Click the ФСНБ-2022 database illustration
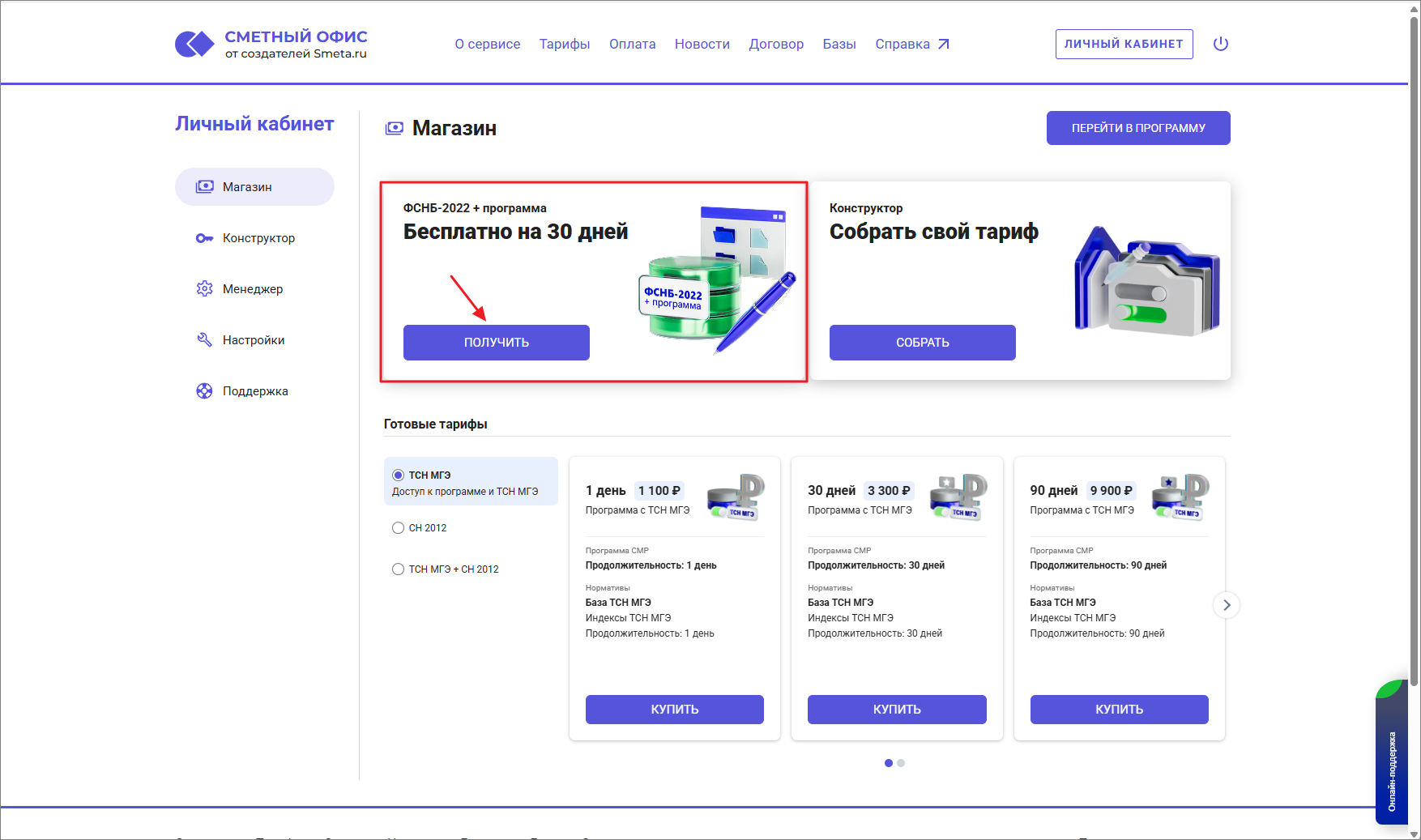 tap(711, 279)
